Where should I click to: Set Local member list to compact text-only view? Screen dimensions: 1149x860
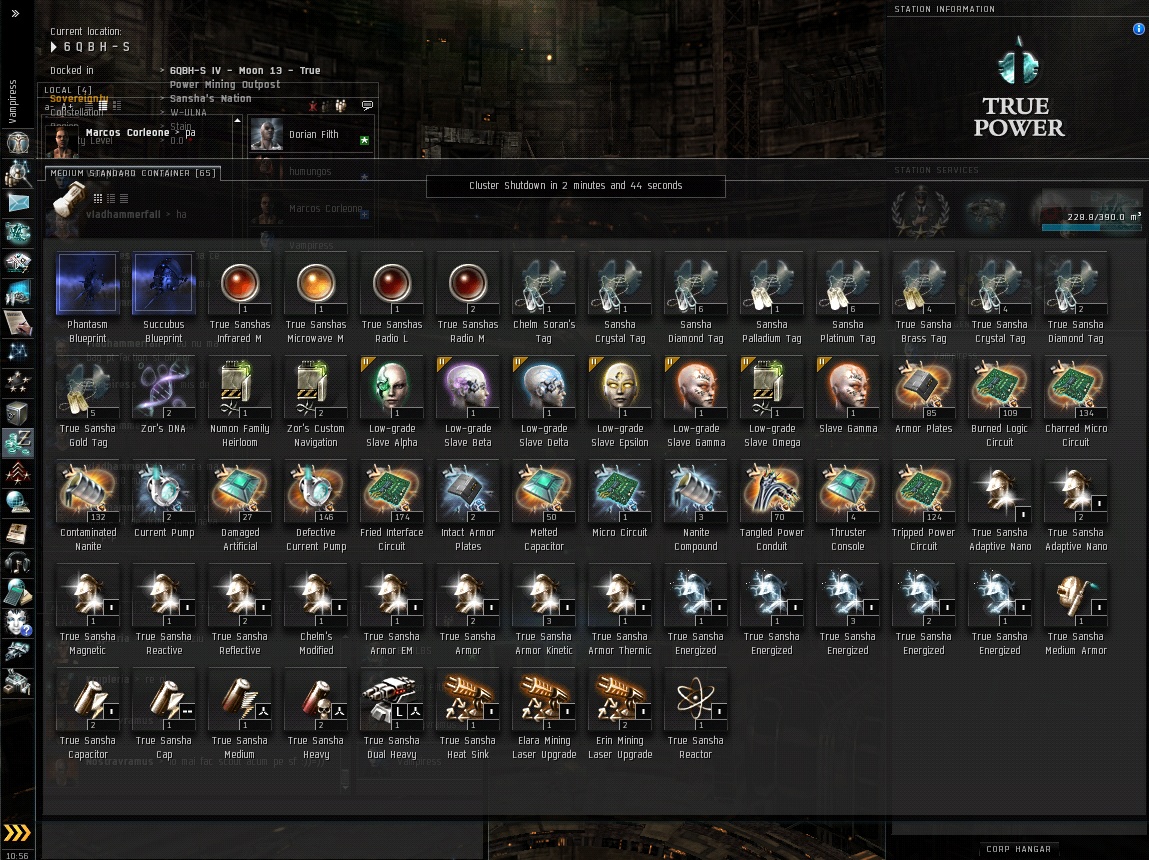coord(89,106)
